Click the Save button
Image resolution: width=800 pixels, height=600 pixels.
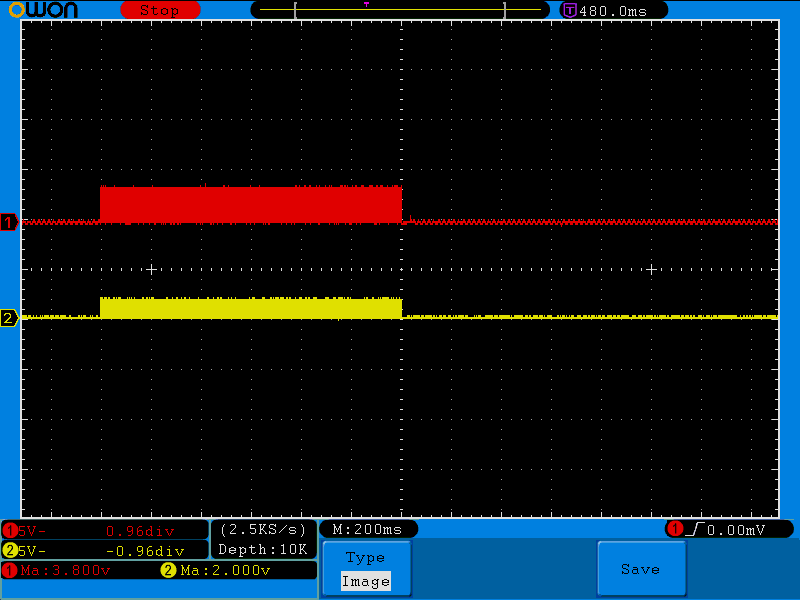pyautogui.click(x=641, y=569)
